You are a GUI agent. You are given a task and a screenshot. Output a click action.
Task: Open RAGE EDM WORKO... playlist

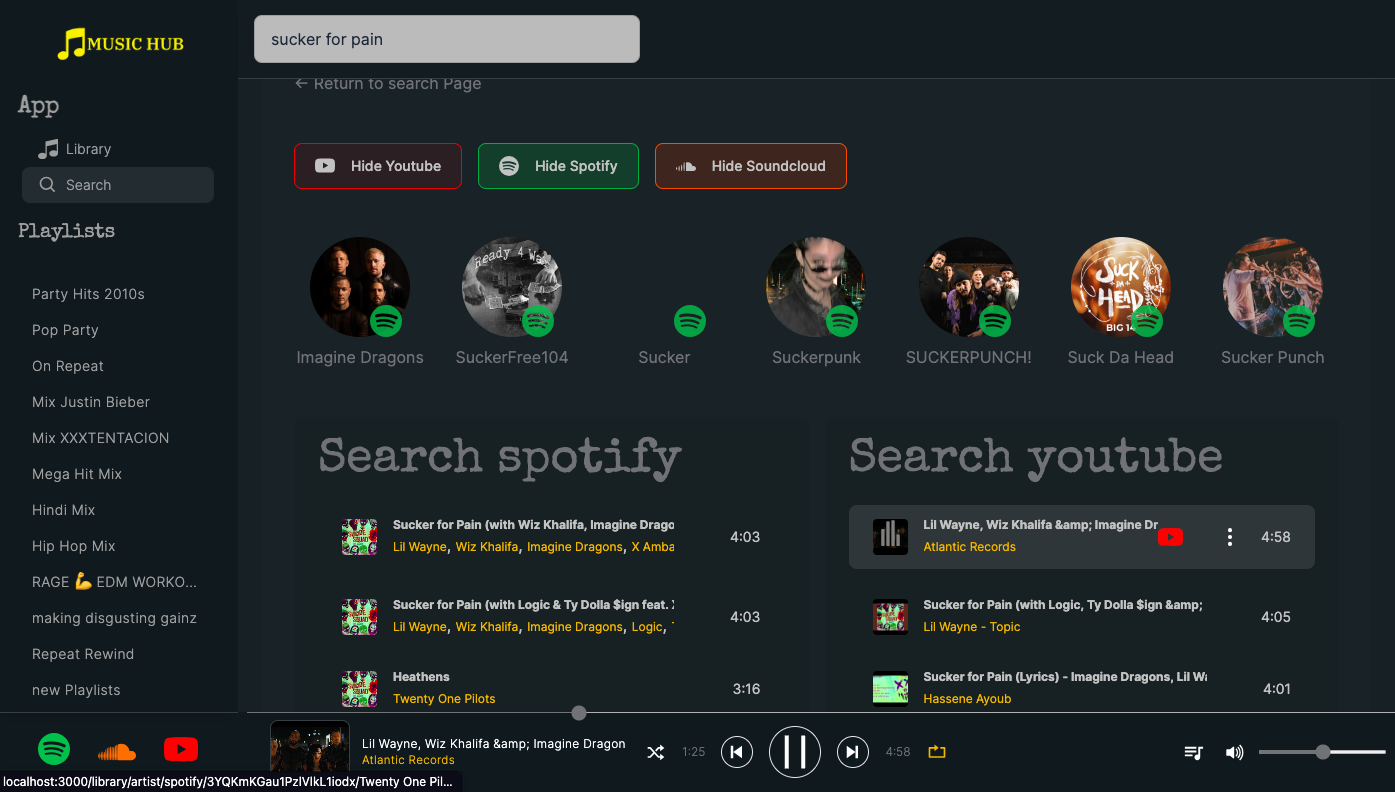tap(114, 582)
